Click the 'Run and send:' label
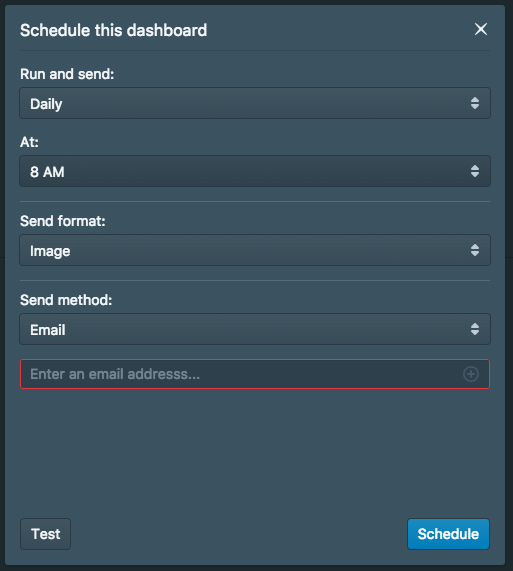Image resolution: width=513 pixels, height=571 pixels. click(67, 74)
